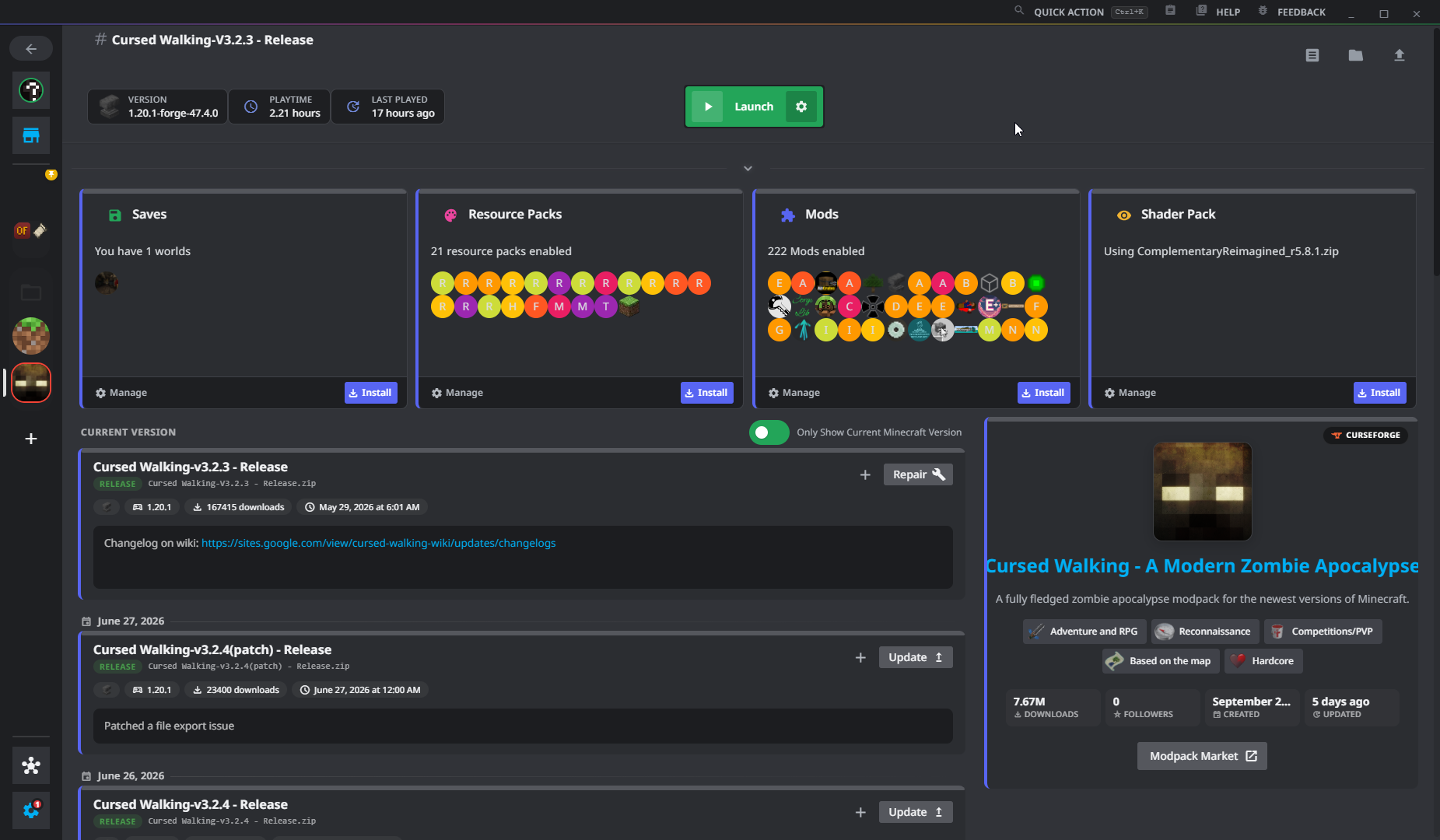This screenshot has height=840, width=1440.
Task: Update to Cursed Walking-v3.2.4 release
Action: [916, 812]
